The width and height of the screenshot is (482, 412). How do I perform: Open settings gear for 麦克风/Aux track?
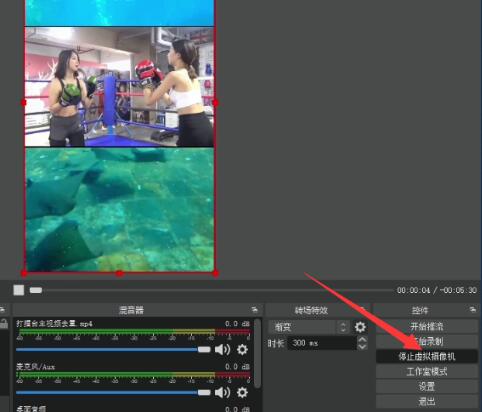pyautogui.click(x=242, y=392)
